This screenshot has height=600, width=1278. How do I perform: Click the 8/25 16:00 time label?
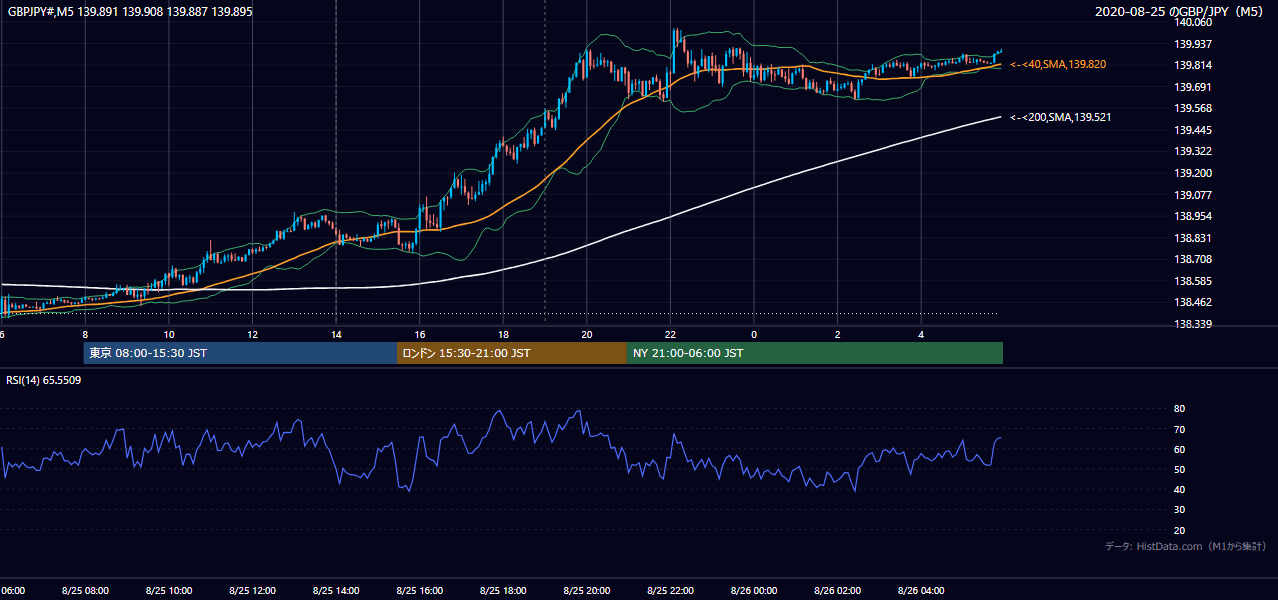pyautogui.click(x=419, y=591)
